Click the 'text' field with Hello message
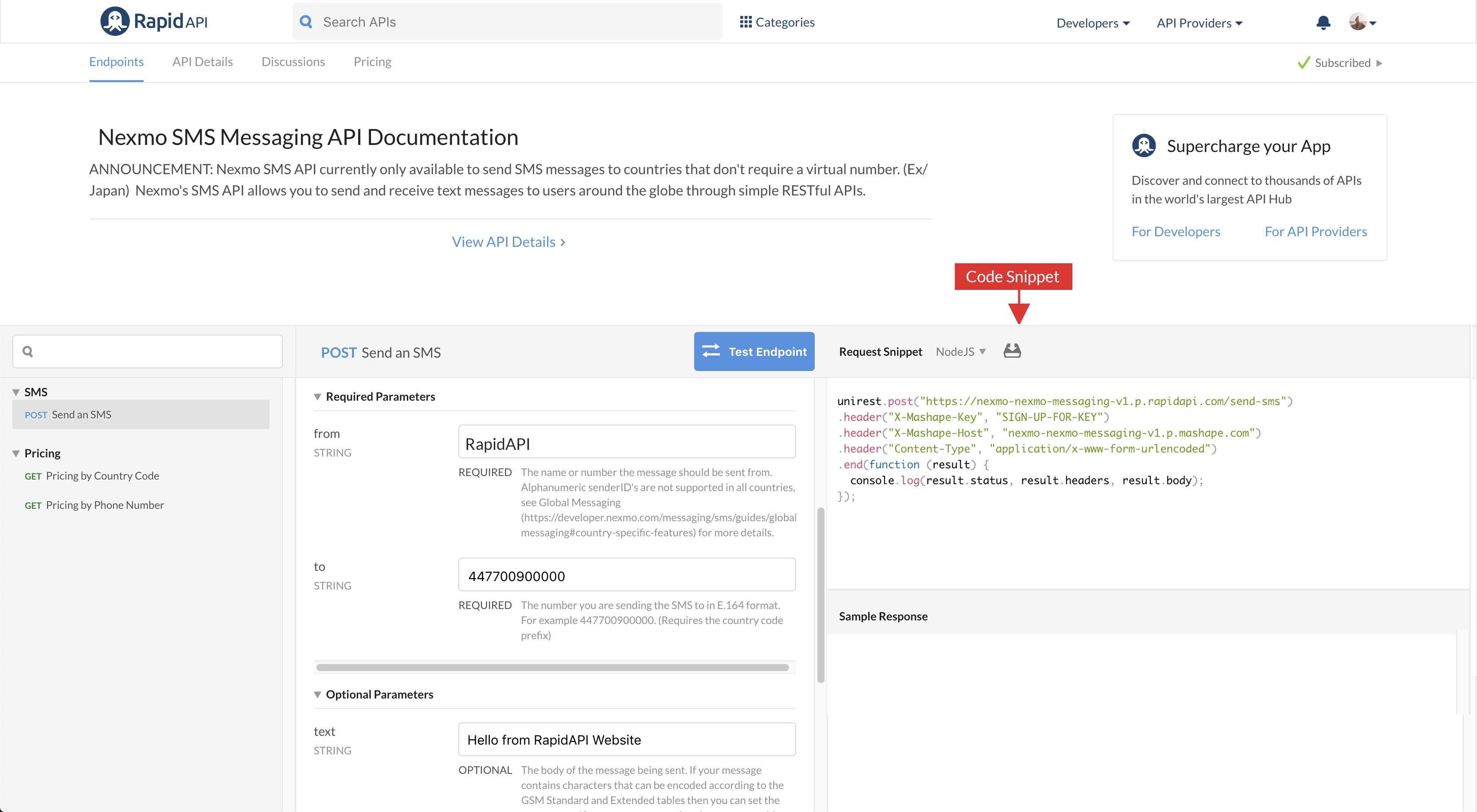 coord(627,739)
